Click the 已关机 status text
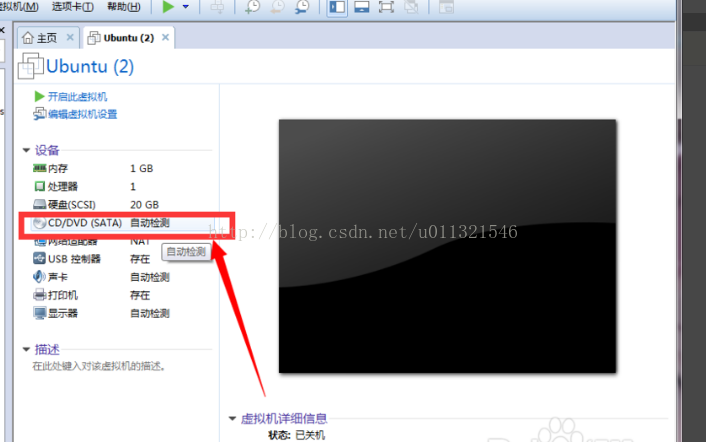This screenshot has height=442, width=706. [x=310, y=435]
